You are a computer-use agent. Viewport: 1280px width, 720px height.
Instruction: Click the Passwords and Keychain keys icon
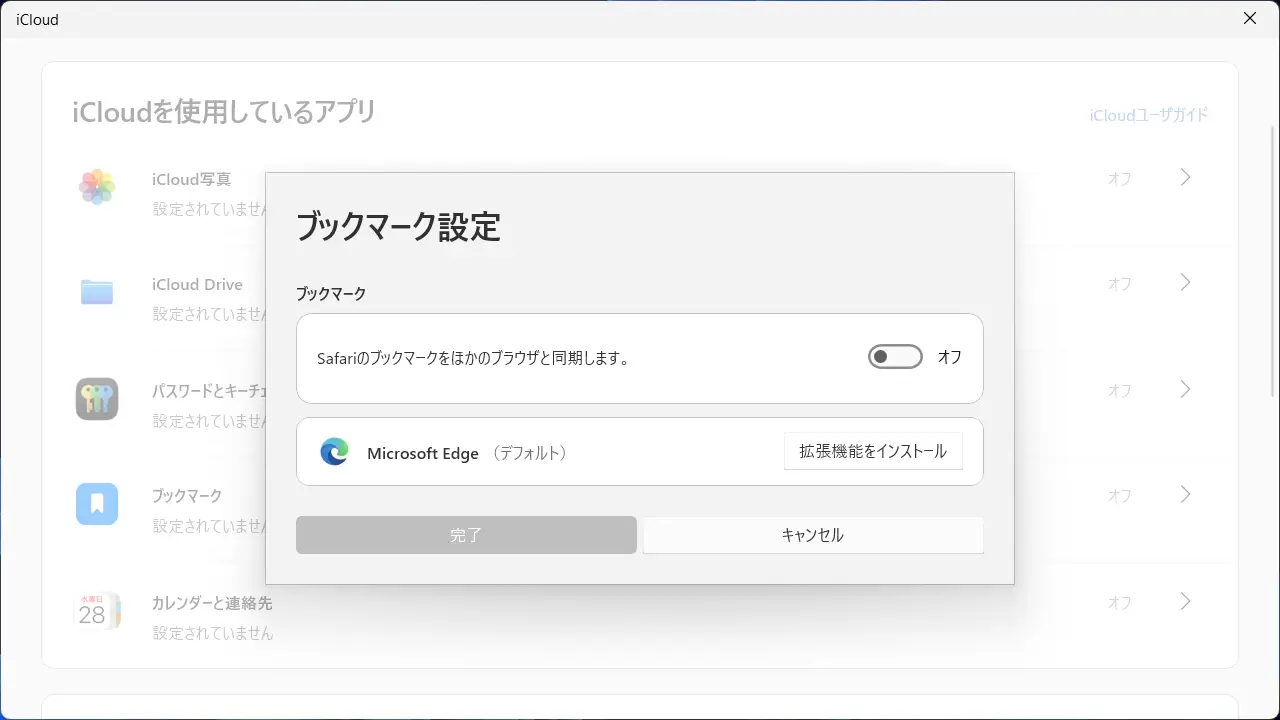(x=97, y=399)
